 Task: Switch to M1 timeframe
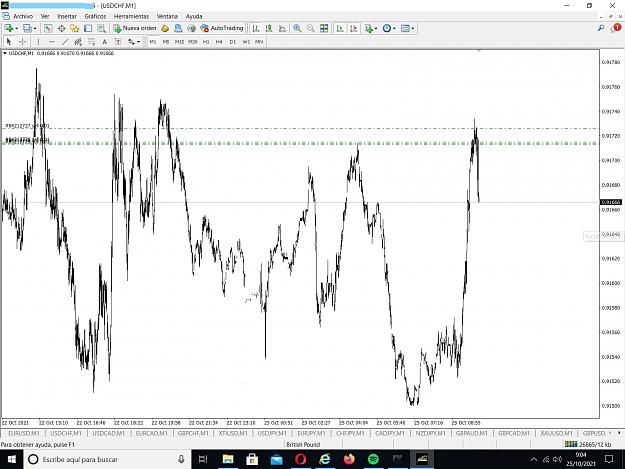[x=153, y=41]
